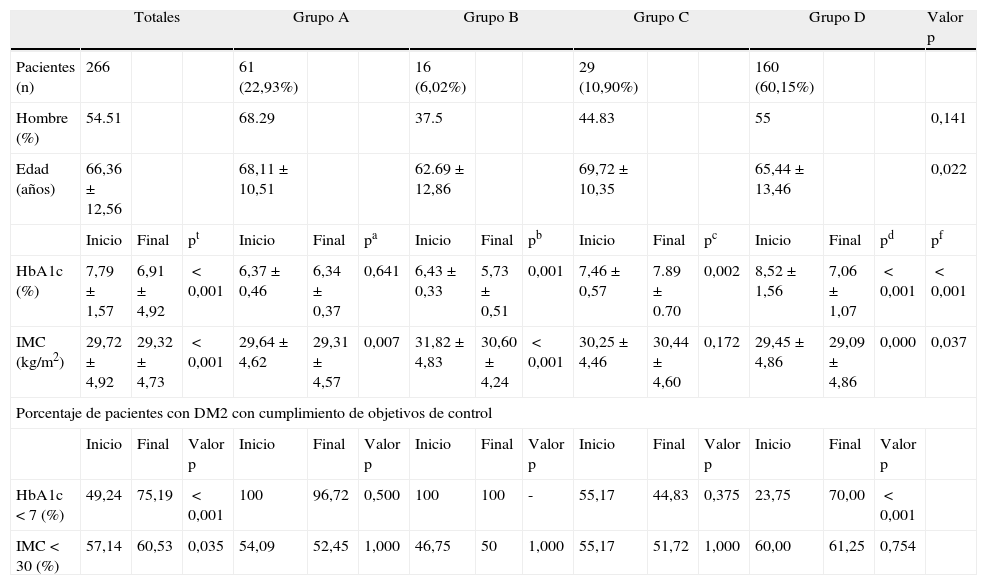Image resolution: width=987 pixels, height=585 pixels.
Task: Select the total patients cell showing 266
Action: click(98, 67)
